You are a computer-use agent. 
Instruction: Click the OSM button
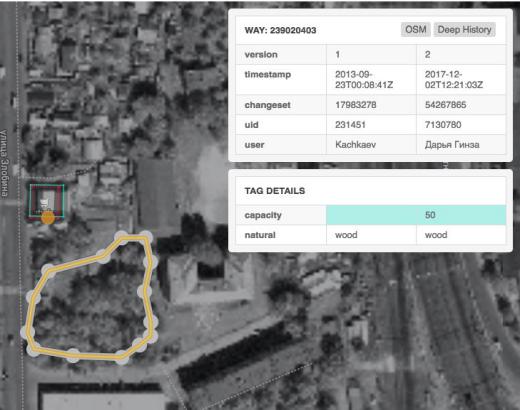coord(416,30)
